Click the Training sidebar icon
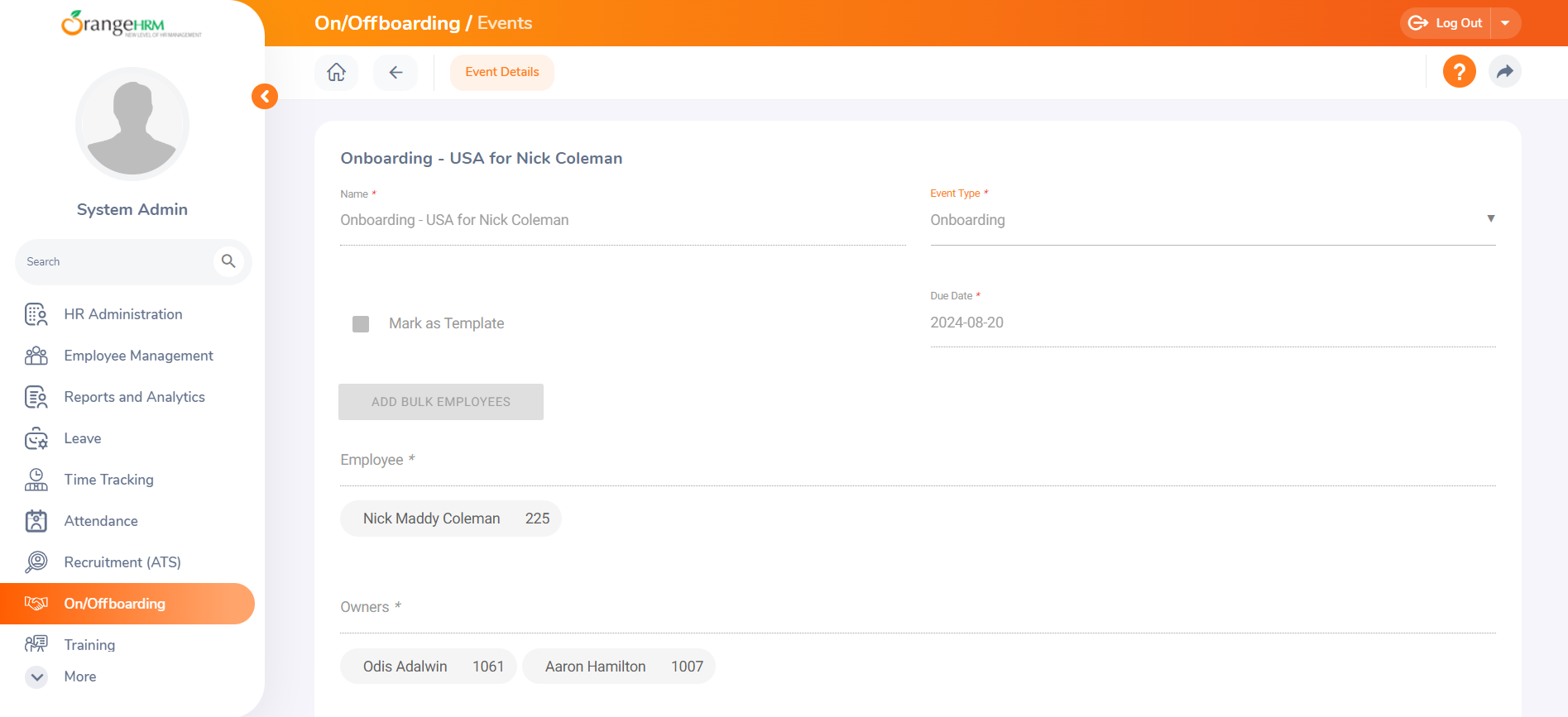 tap(36, 644)
